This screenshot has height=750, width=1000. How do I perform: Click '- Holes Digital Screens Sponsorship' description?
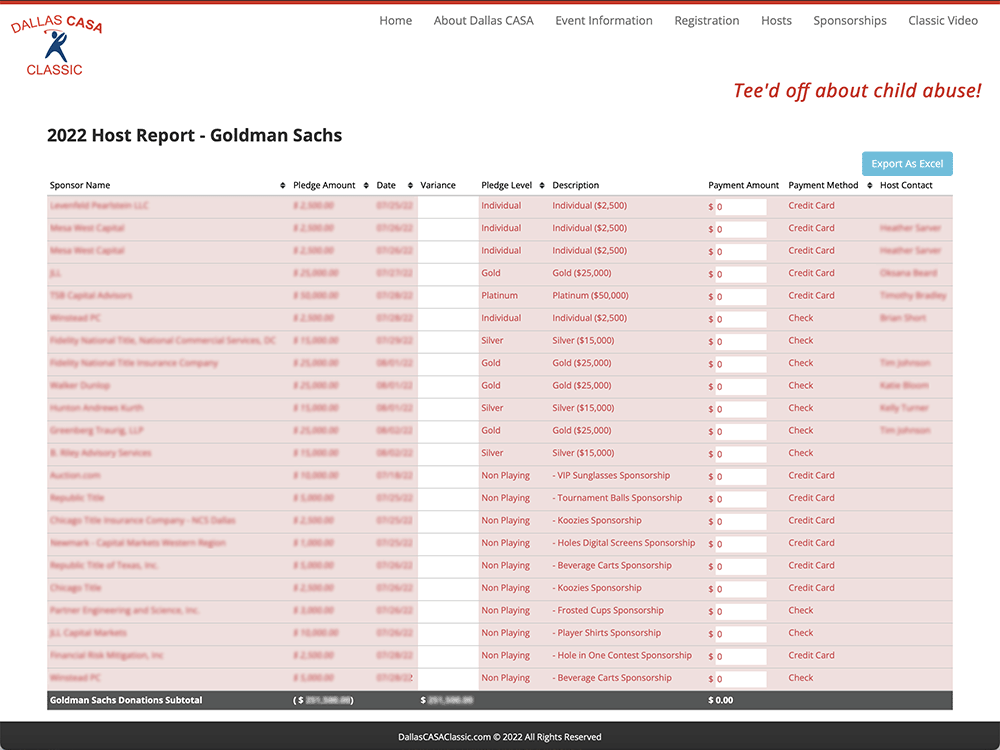coord(624,543)
